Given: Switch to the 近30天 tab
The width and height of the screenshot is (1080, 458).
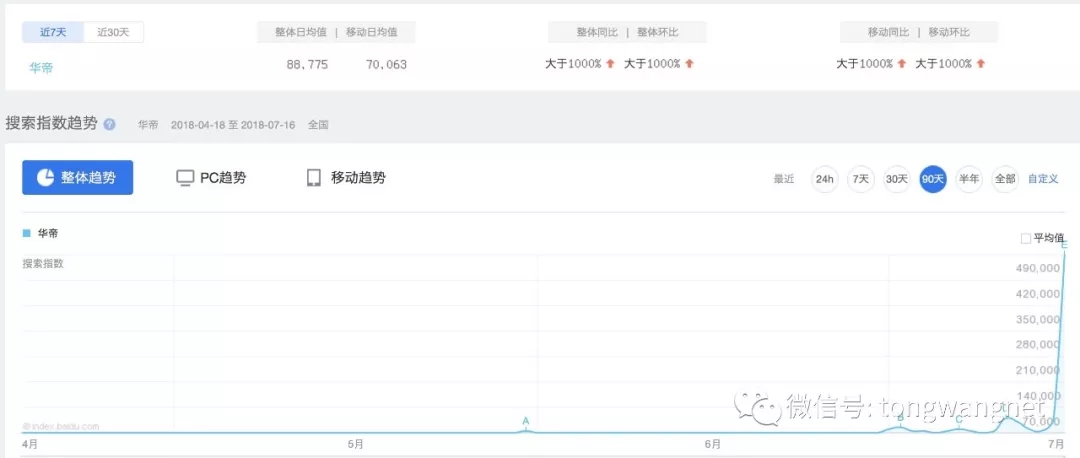Looking at the screenshot, I should pyautogui.click(x=114, y=32).
